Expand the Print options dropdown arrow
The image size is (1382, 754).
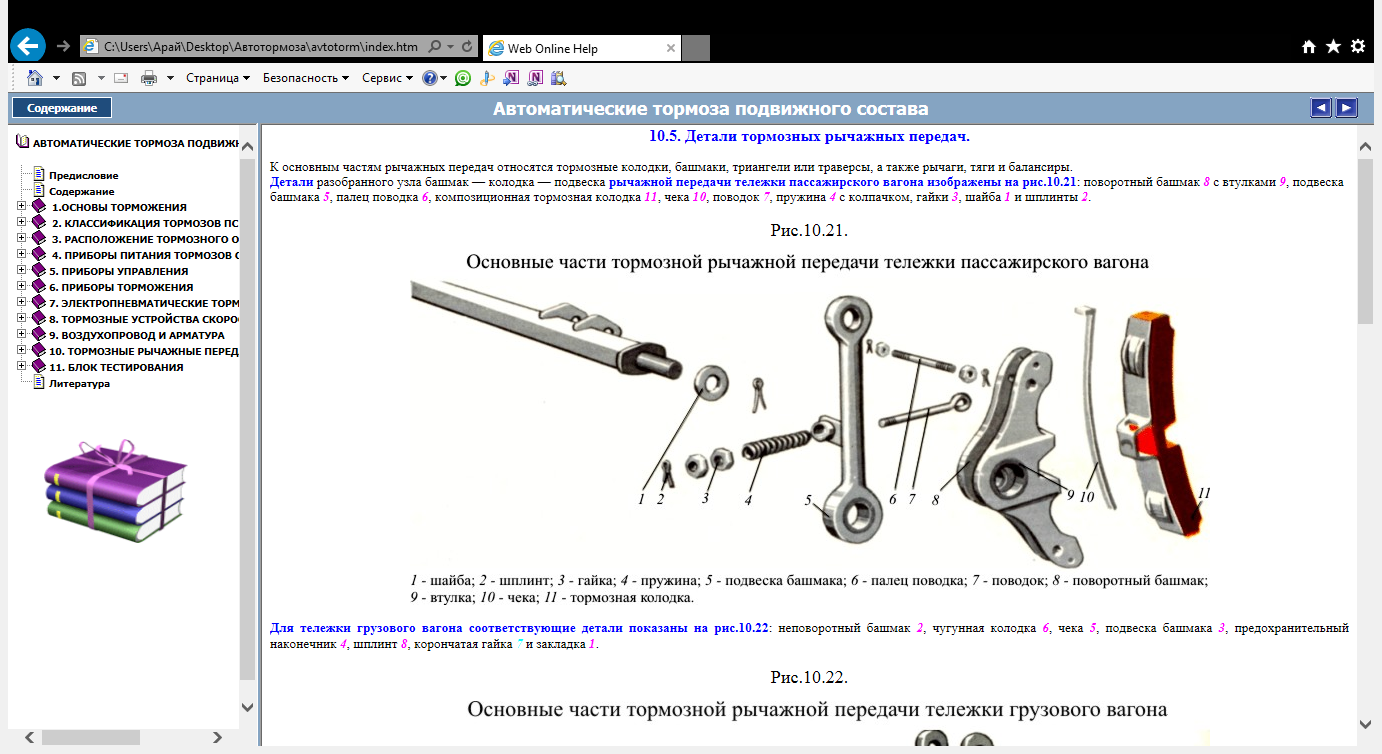170,78
